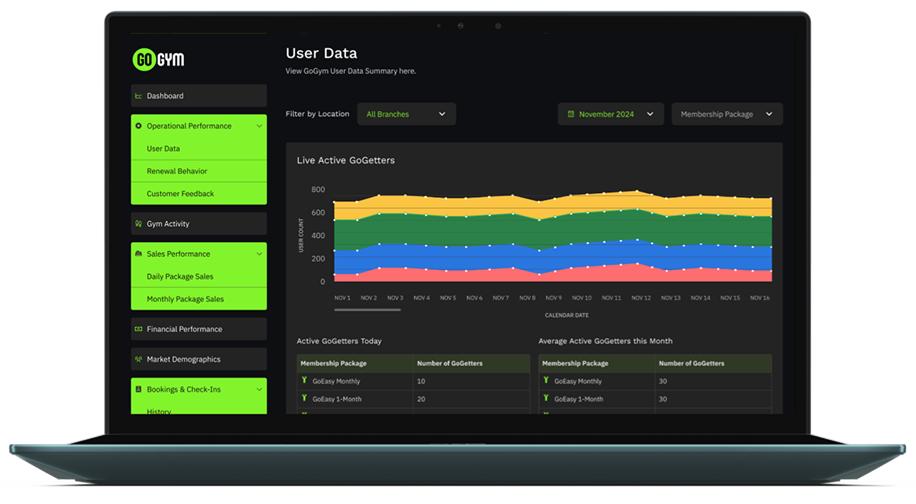Click GoEasy 1-Month text in Active Today table
The height and width of the screenshot is (504, 916).
pyautogui.click(x=337, y=399)
